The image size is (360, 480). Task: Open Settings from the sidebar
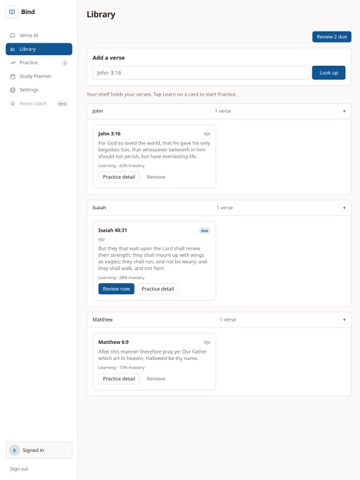pyautogui.click(x=39, y=90)
